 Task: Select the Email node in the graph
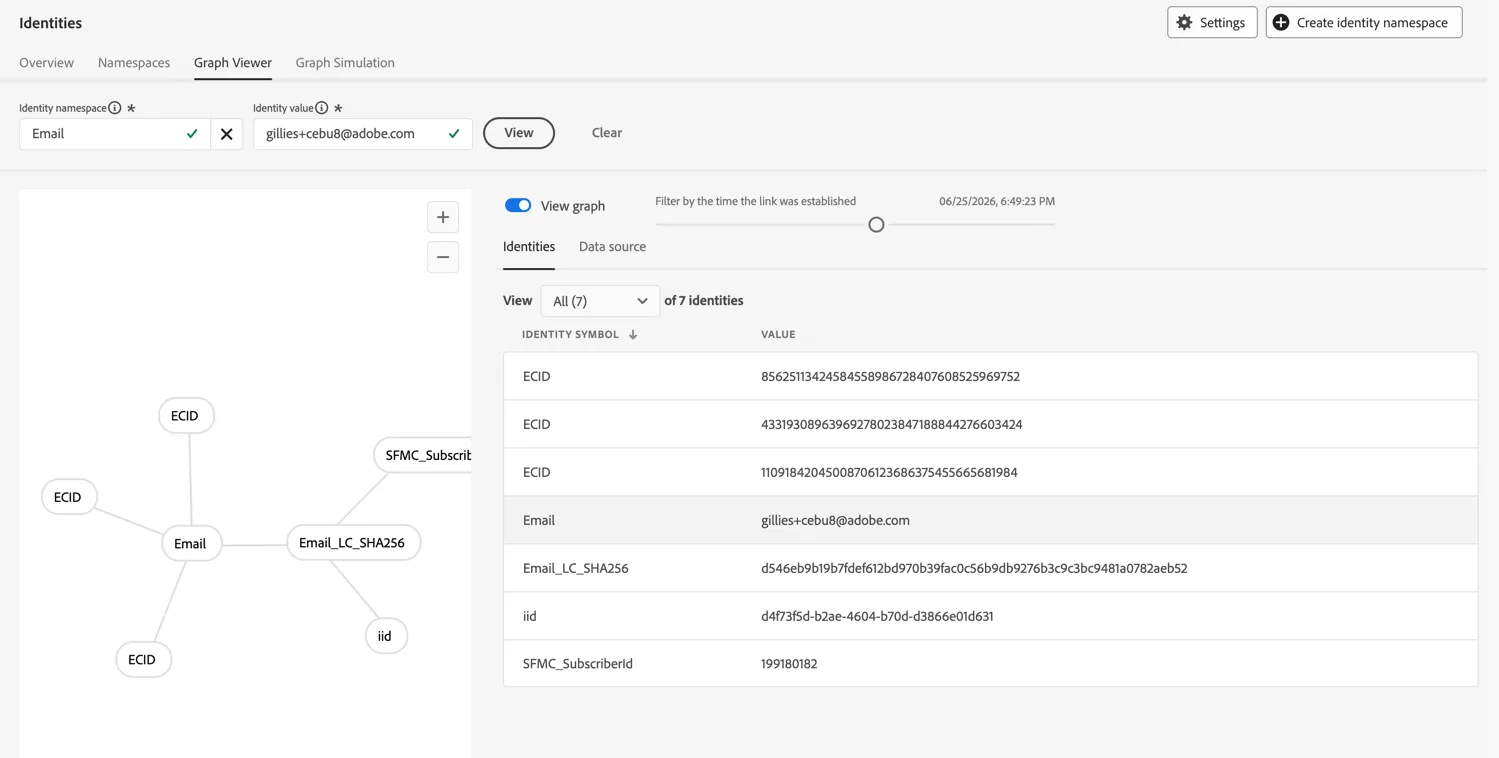tap(191, 544)
